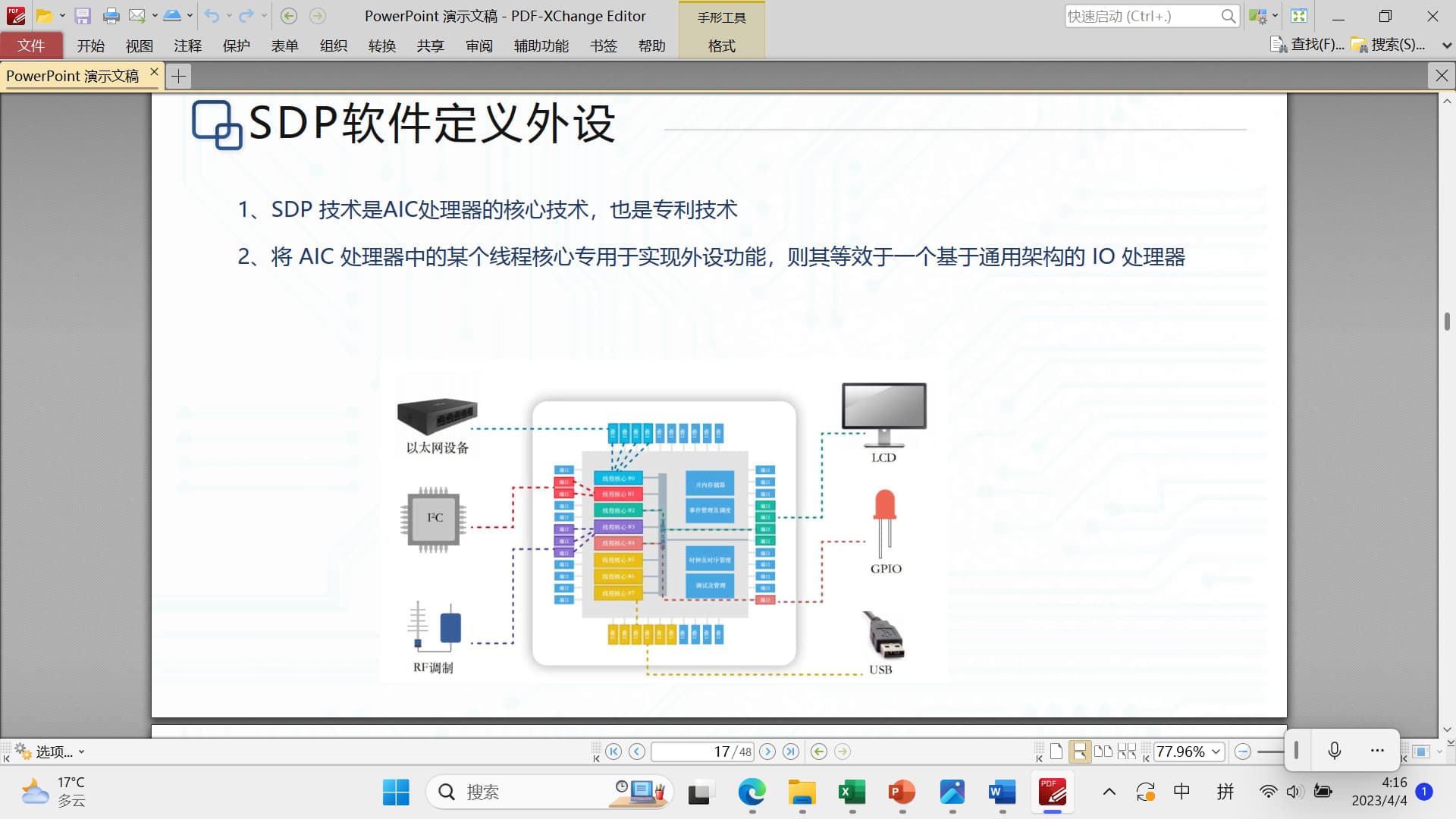Click the vertical scrollbar thumb

click(x=1447, y=321)
